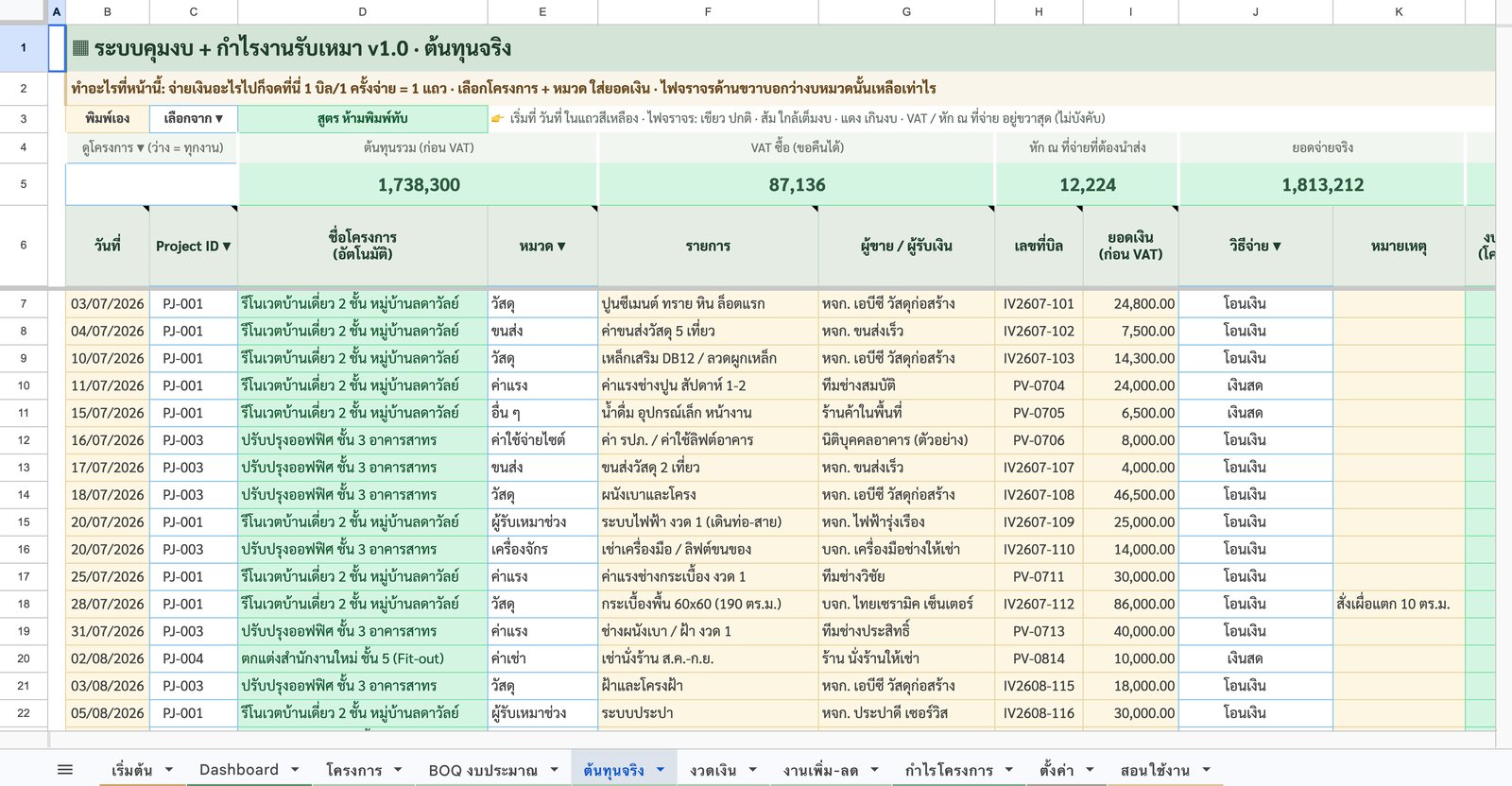Screen dimensions: 1512x786
Task: Click the วิธีจ่าย ▼ header cell
Action: pos(1255,246)
